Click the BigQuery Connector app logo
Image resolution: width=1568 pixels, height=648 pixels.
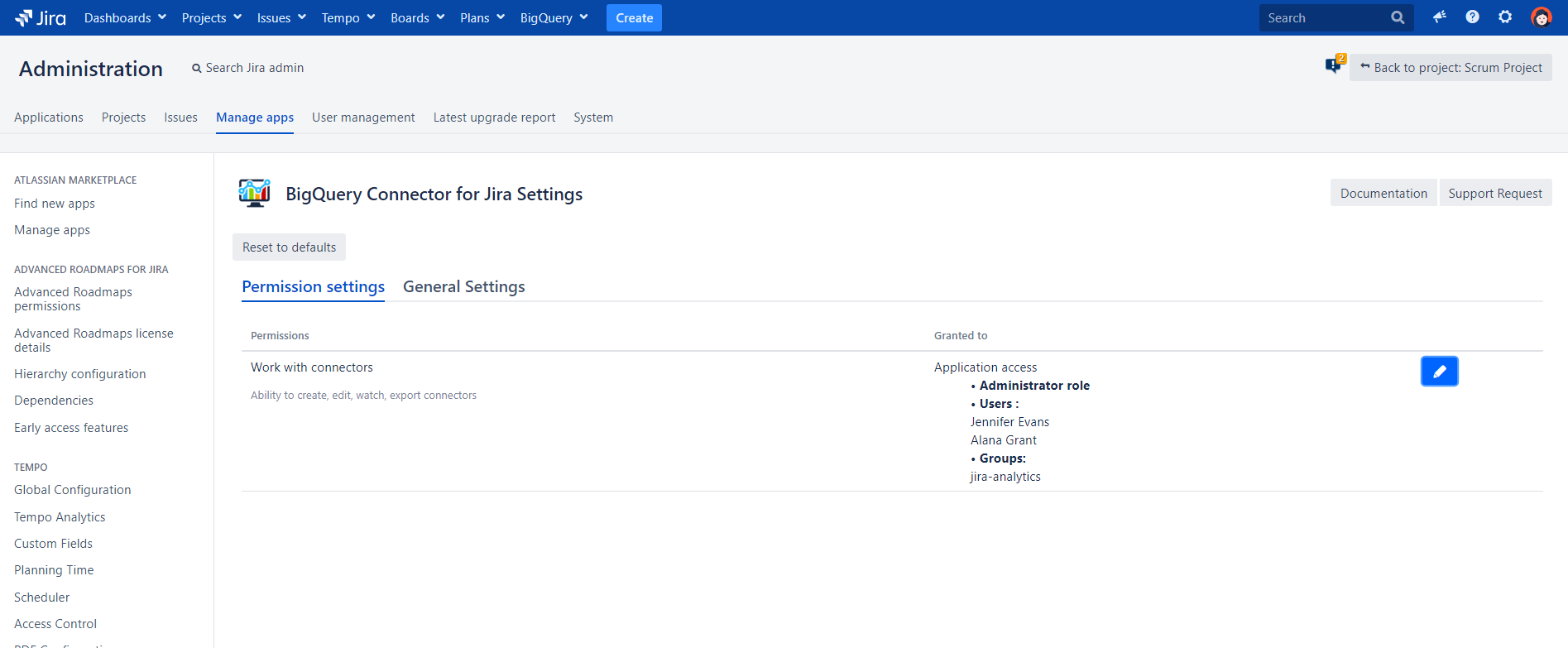pyautogui.click(x=254, y=193)
